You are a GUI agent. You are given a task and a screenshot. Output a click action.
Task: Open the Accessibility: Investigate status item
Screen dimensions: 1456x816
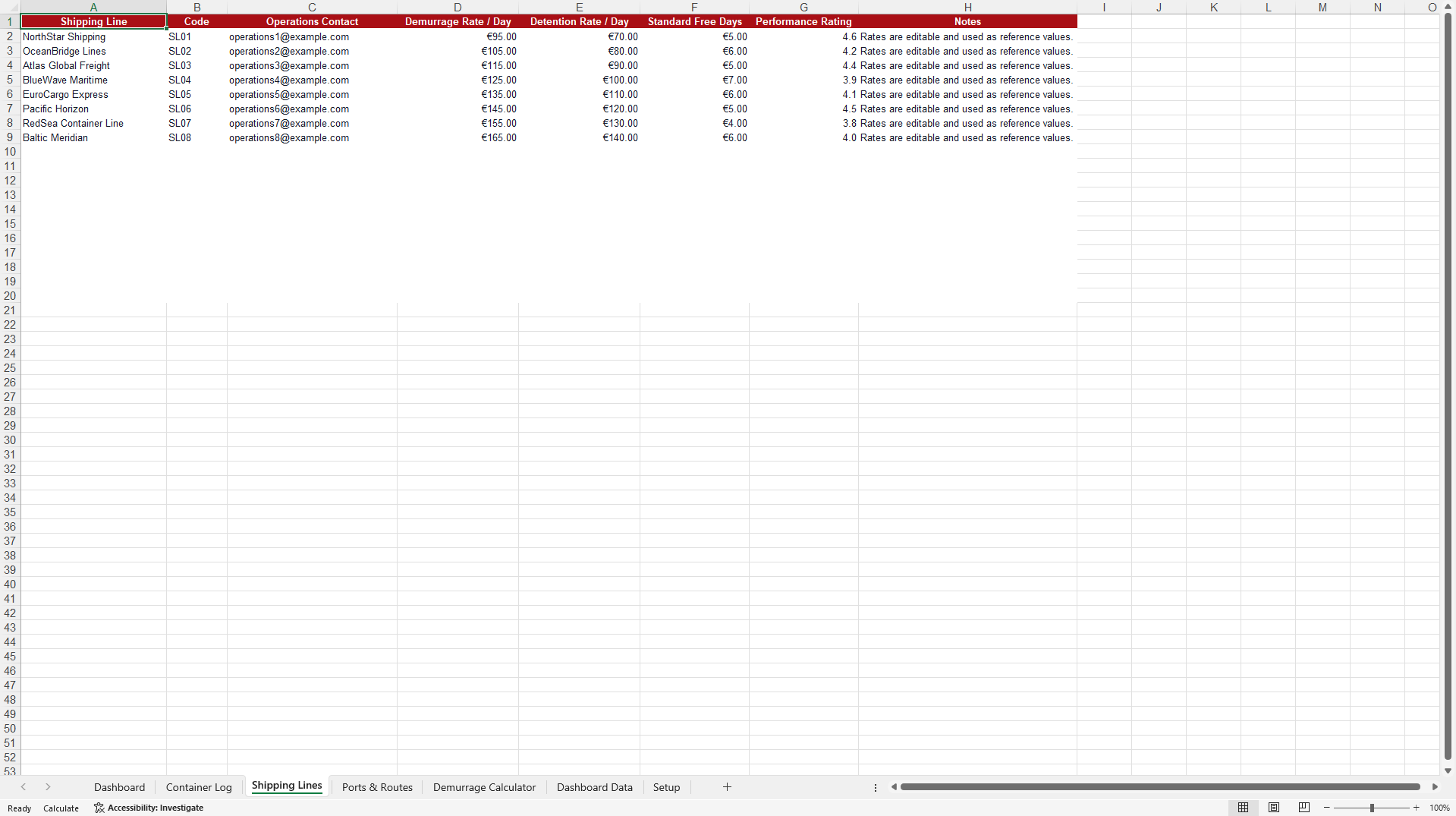coord(149,808)
